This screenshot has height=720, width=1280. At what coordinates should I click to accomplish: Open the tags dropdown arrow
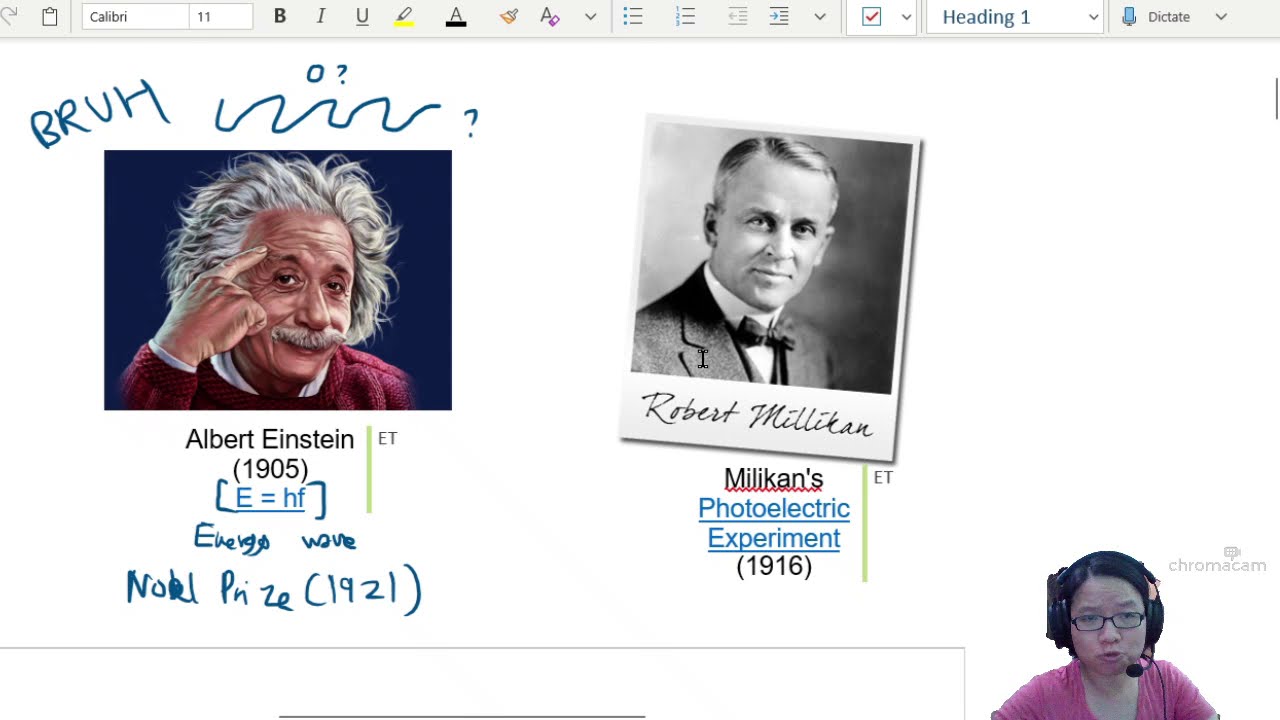(906, 16)
